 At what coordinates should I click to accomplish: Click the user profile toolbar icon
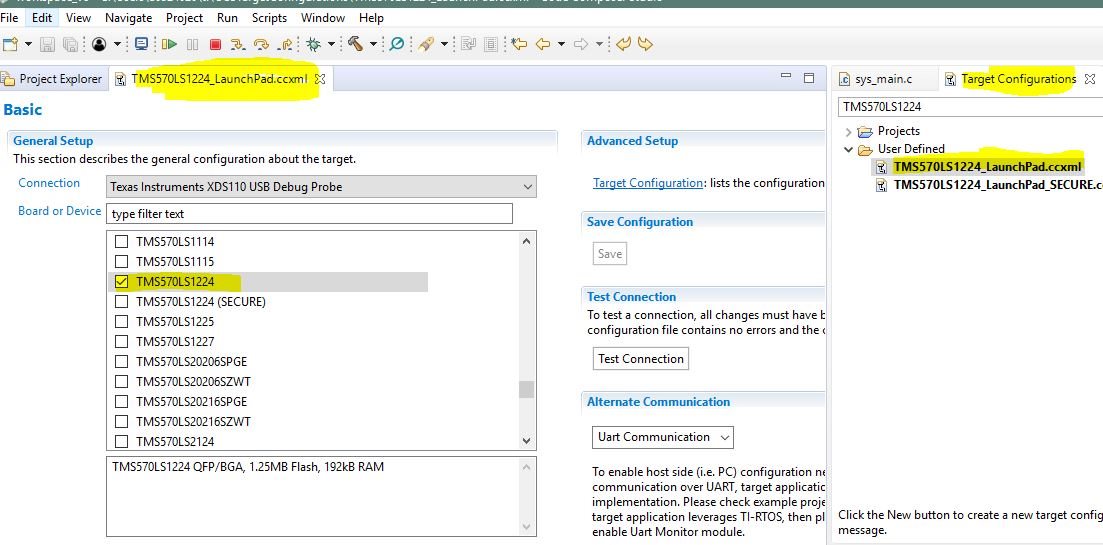click(99, 44)
